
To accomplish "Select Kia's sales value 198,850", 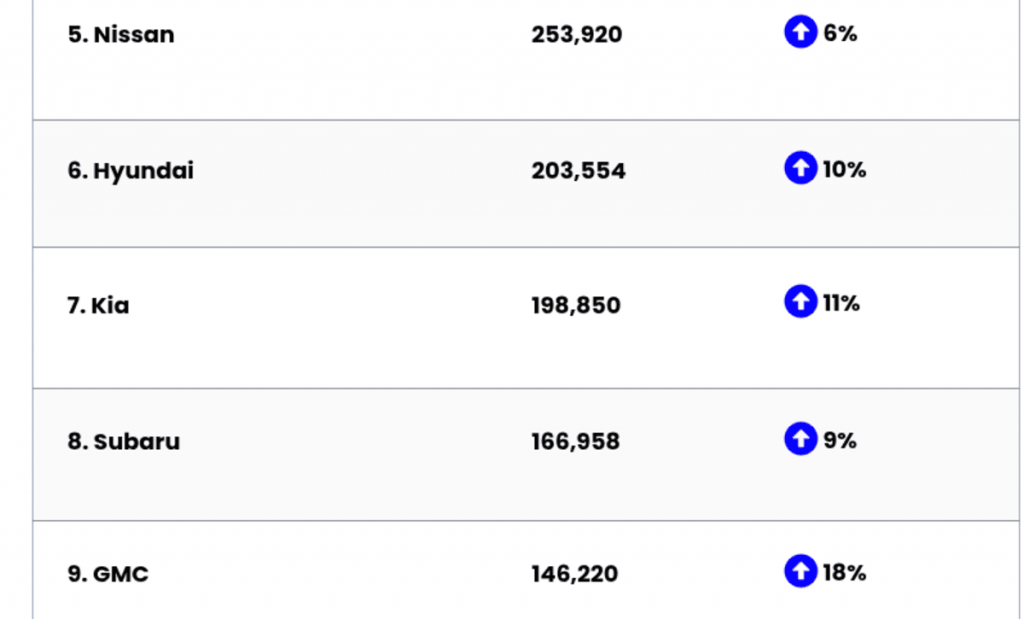I will pyautogui.click(x=575, y=306).
